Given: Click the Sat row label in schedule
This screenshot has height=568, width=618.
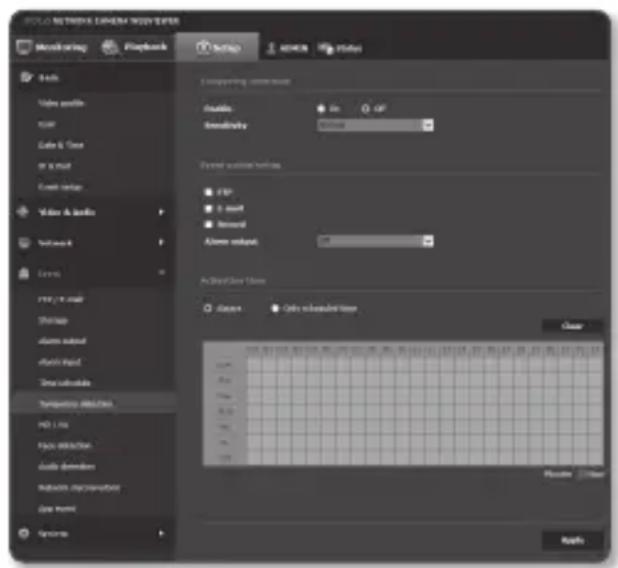Looking at the screenshot, I should [225, 458].
